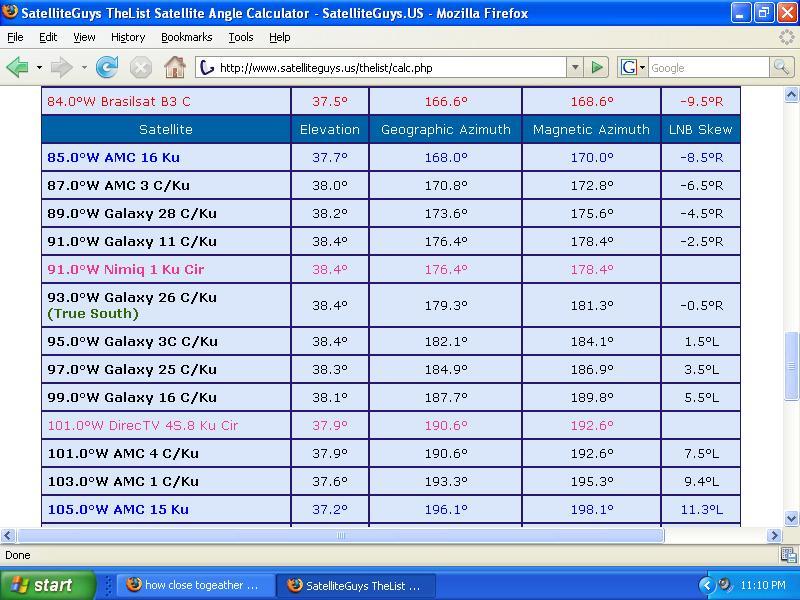Click the horizontal scrollbar thumb
Image resolution: width=800 pixels, height=600 pixels.
341,535
